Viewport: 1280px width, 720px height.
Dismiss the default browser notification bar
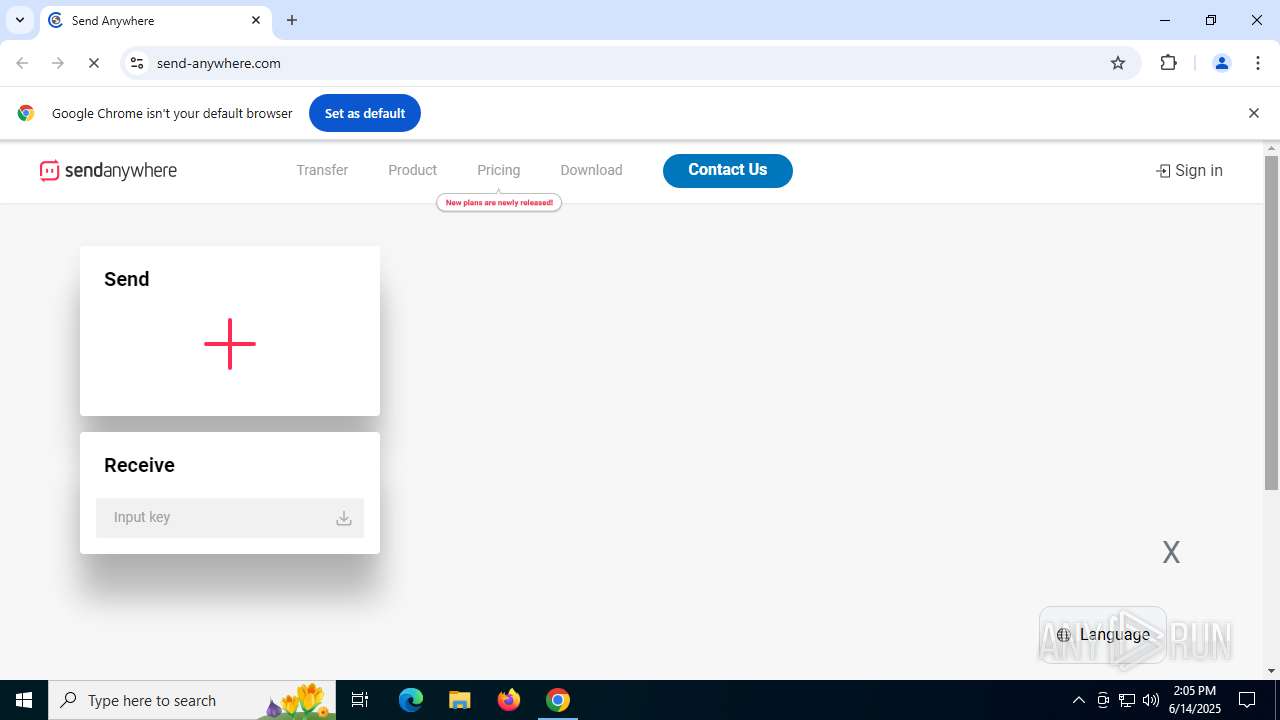1253,113
